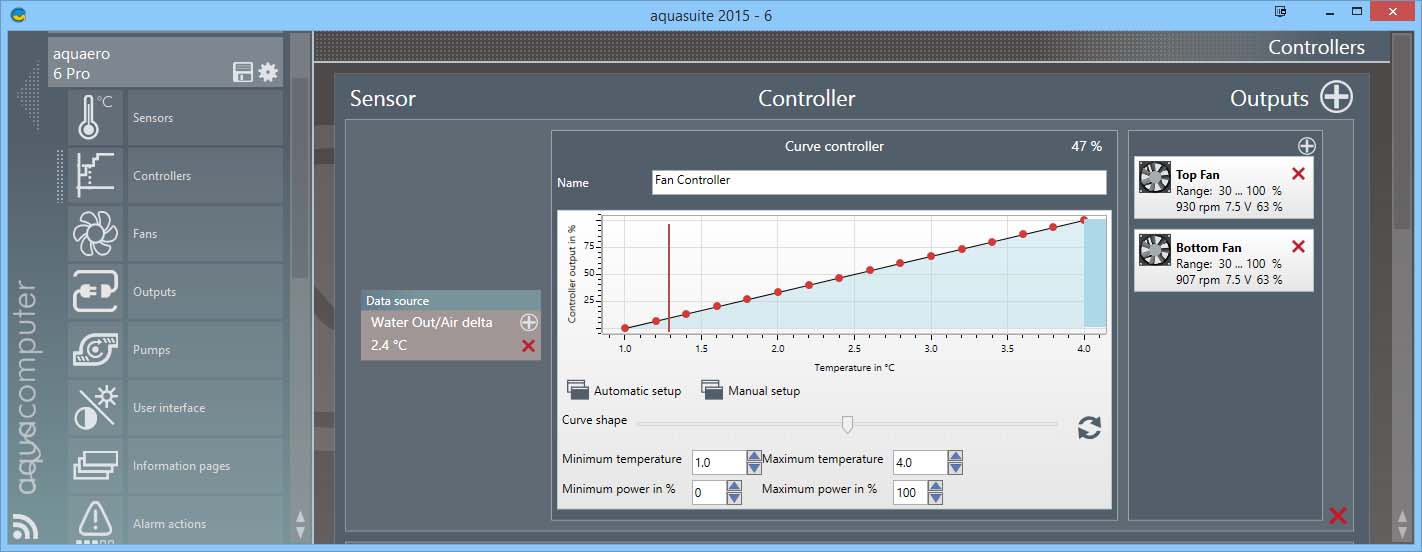Click the 47 % controller output value
The width and height of the screenshot is (1422, 552).
[x=1086, y=146]
